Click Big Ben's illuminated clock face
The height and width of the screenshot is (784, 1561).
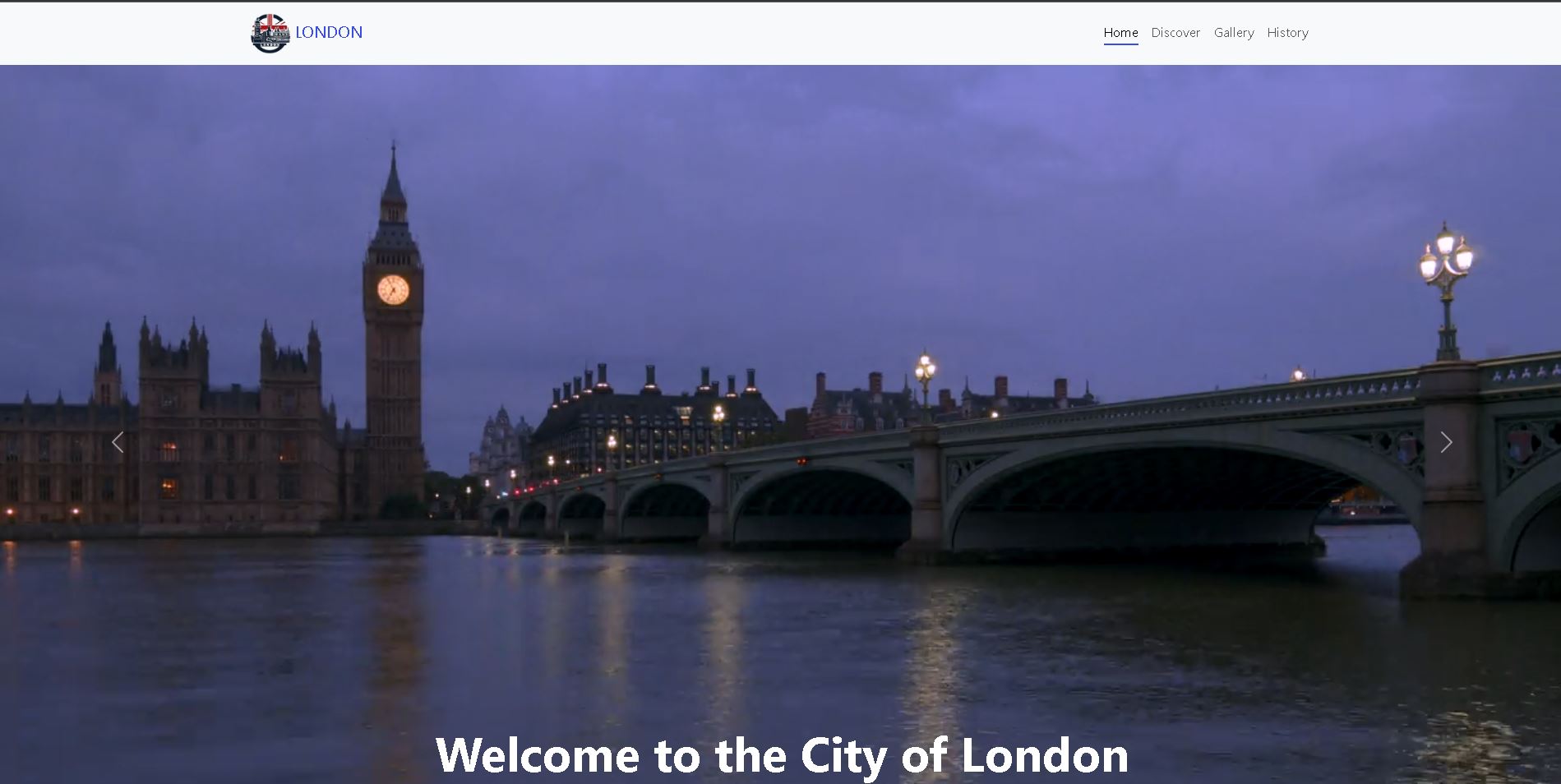[x=393, y=289]
